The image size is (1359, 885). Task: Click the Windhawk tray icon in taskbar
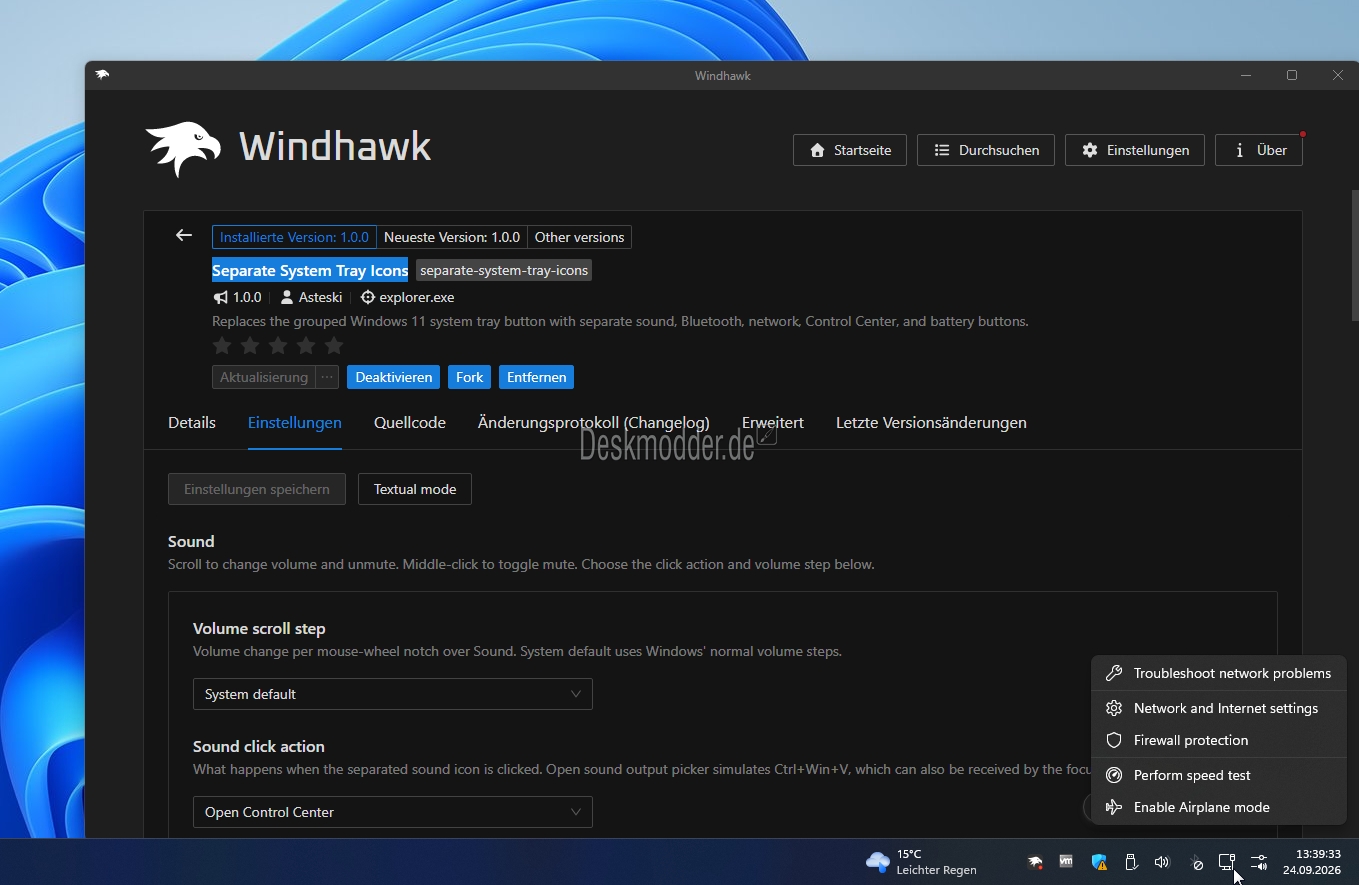pyautogui.click(x=1035, y=862)
